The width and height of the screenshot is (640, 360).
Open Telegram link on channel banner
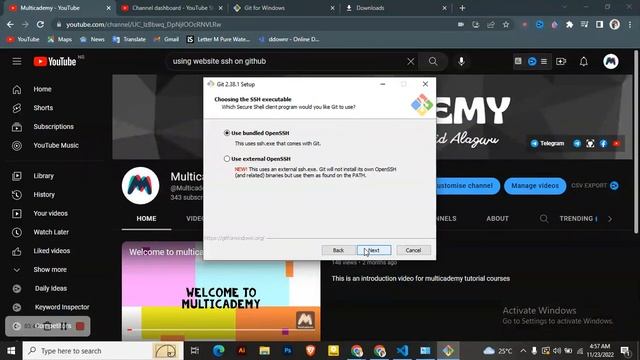[547, 144]
